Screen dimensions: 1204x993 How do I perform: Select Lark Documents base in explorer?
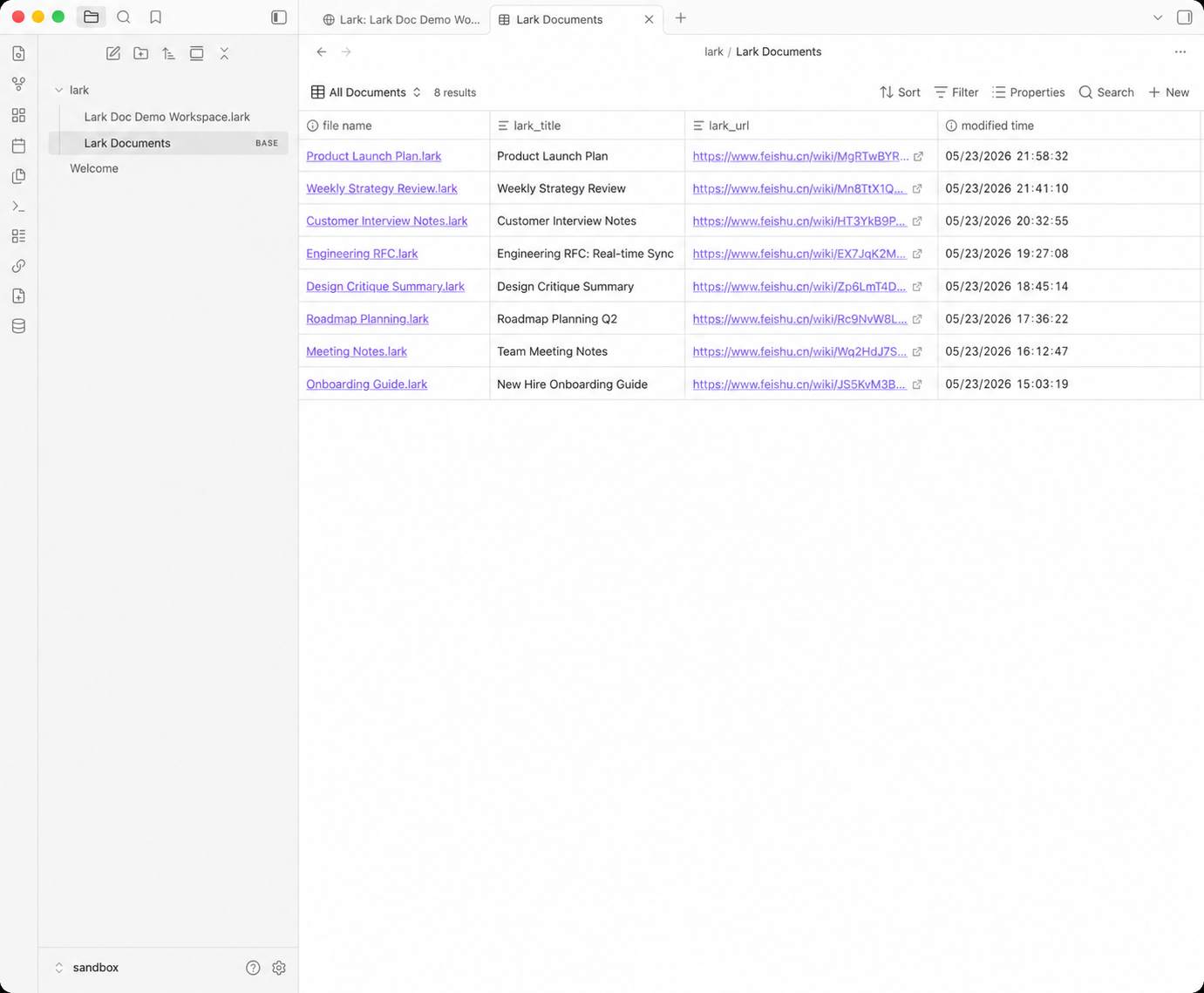pos(169,143)
